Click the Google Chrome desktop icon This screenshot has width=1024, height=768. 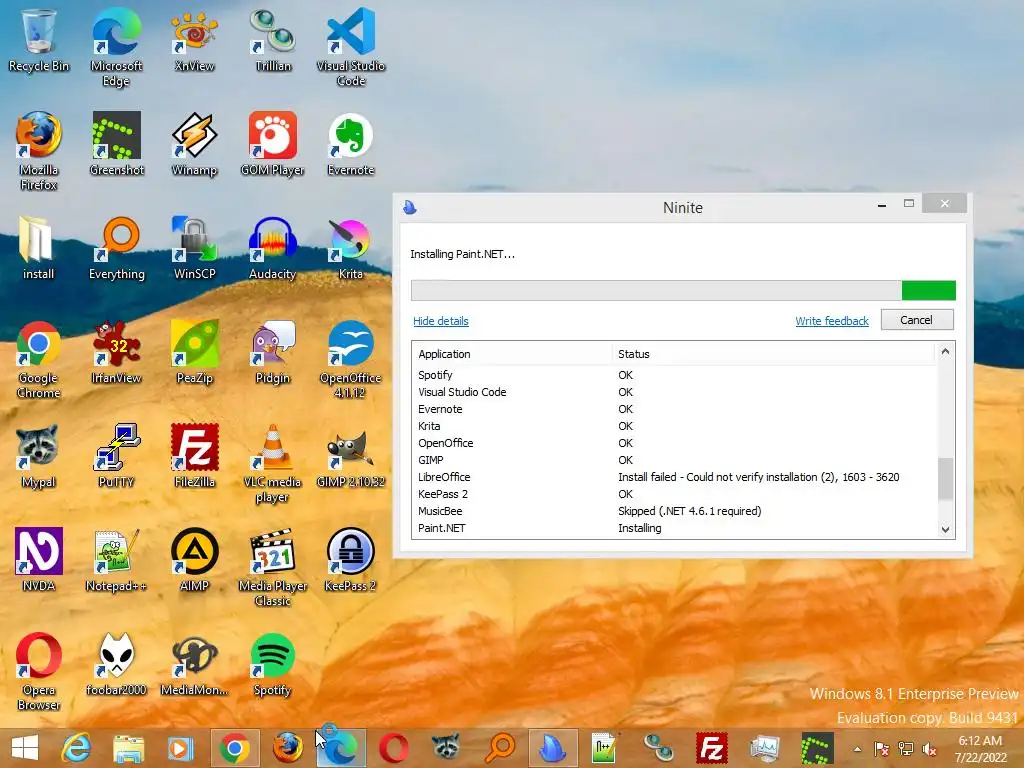pyautogui.click(x=39, y=359)
